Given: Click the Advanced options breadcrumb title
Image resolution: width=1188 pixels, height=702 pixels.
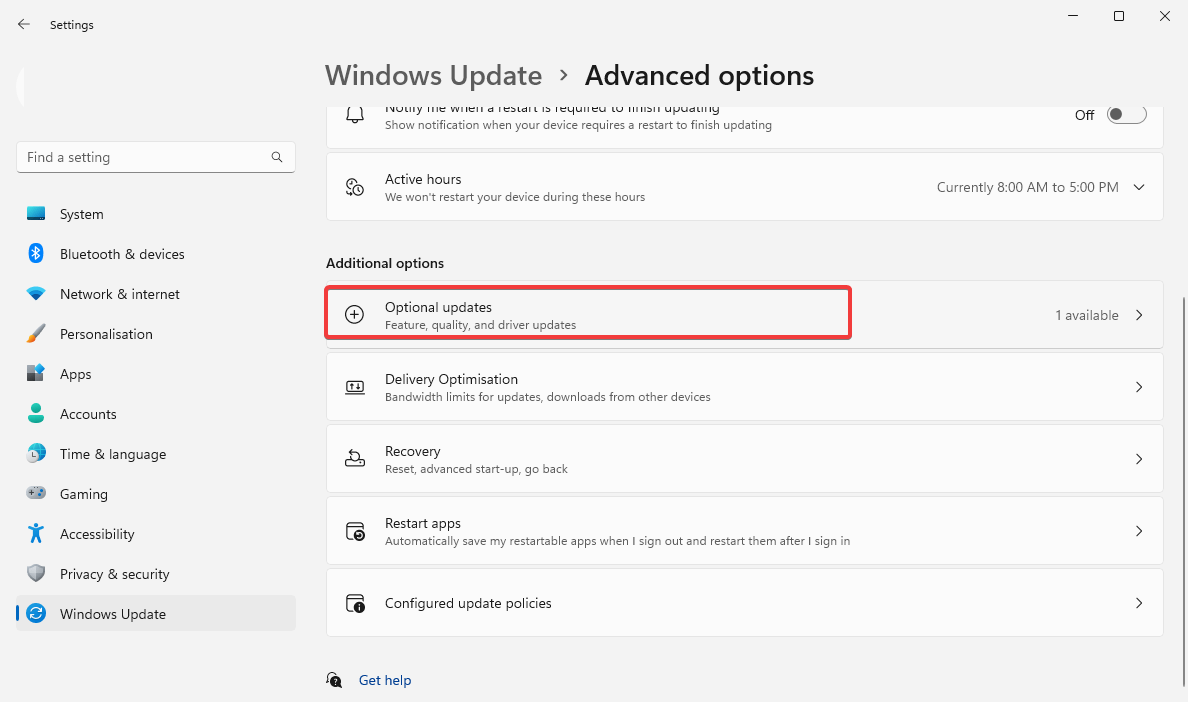Looking at the screenshot, I should tap(699, 76).
